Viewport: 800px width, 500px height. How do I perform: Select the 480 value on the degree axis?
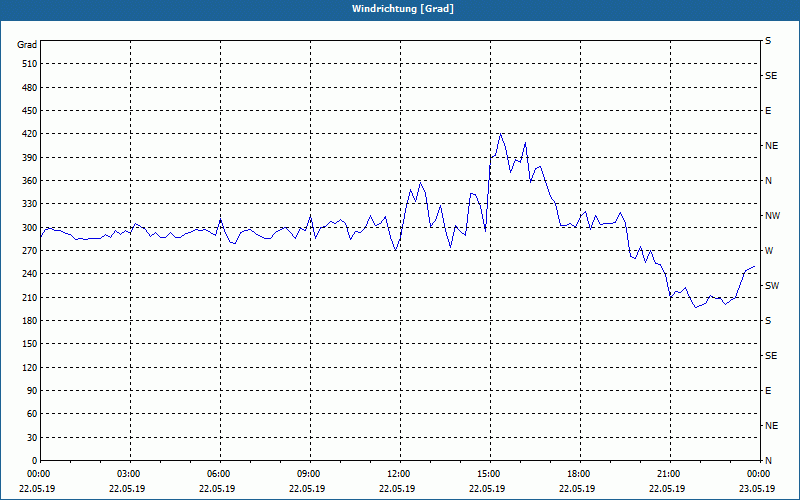30,88
